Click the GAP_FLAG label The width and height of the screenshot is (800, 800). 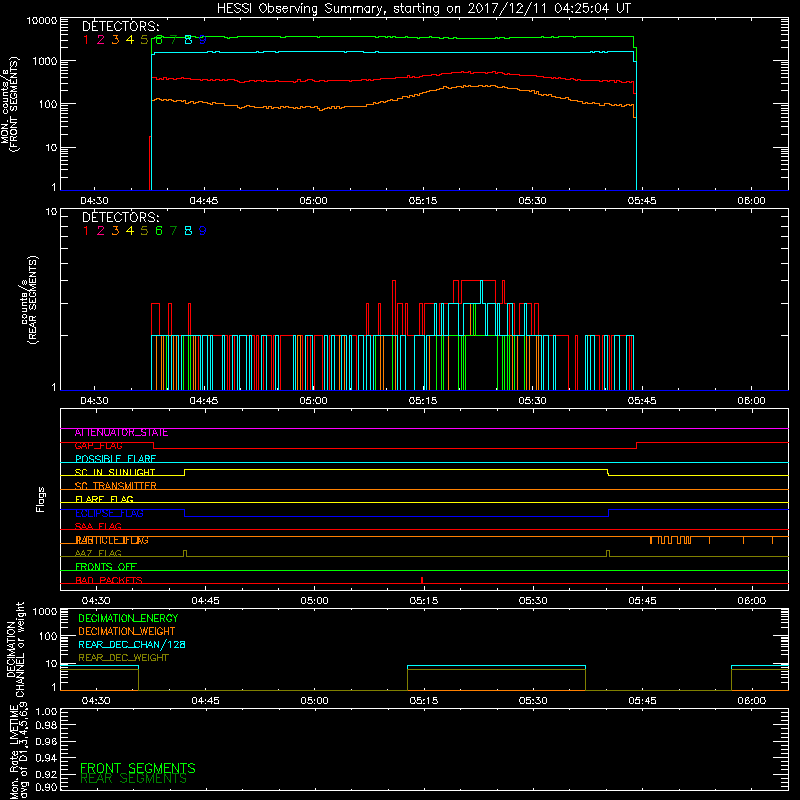[x=99, y=446]
